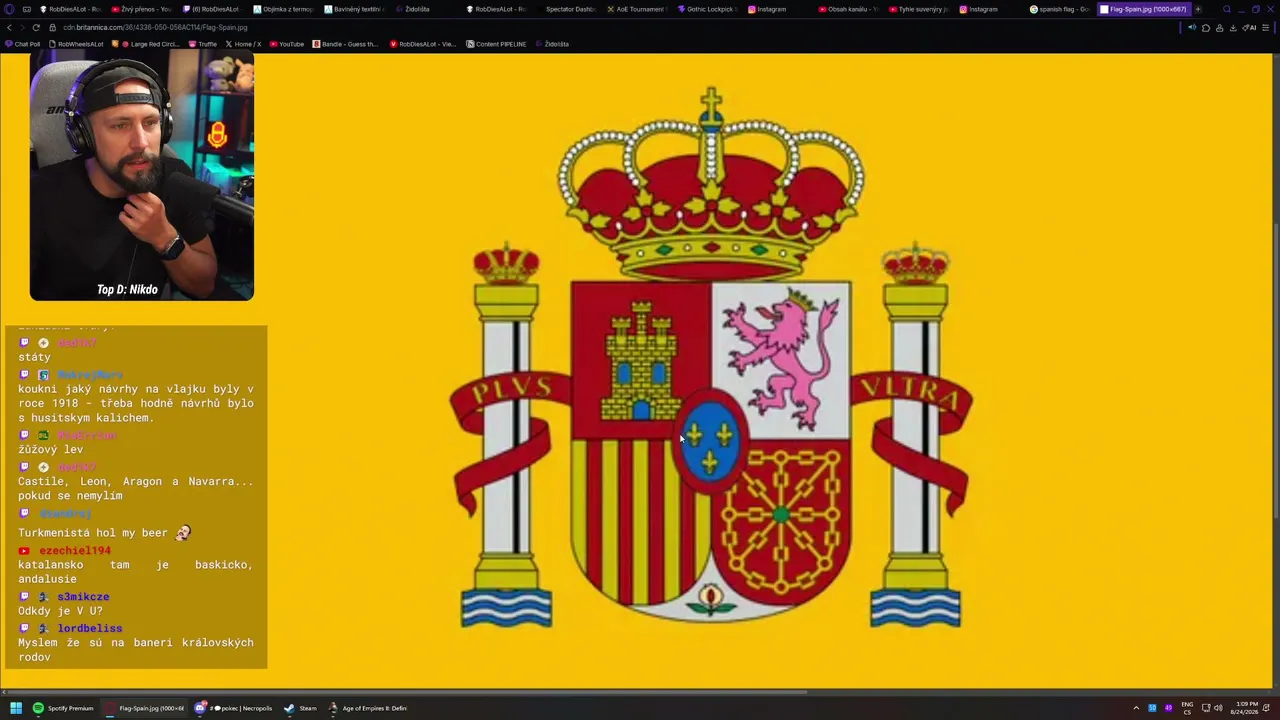Image resolution: width=1280 pixels, height=720 pixels.
Task: Mute tab audio with the speaker icon
Action: point(1192,27)
